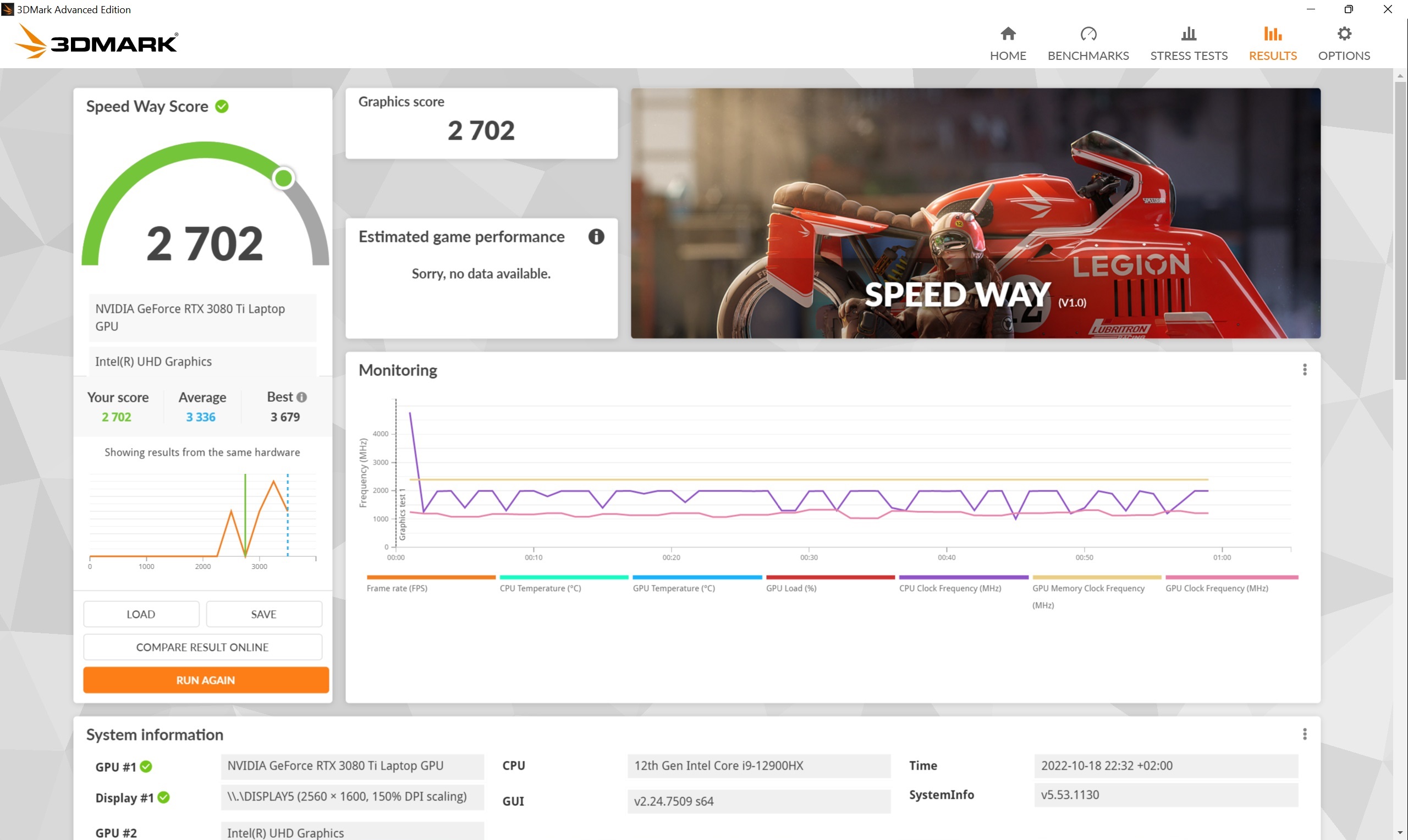Click the SAVE button
Image resolution: width=1408 pixels, height=840 pixels.
(264, 614)
